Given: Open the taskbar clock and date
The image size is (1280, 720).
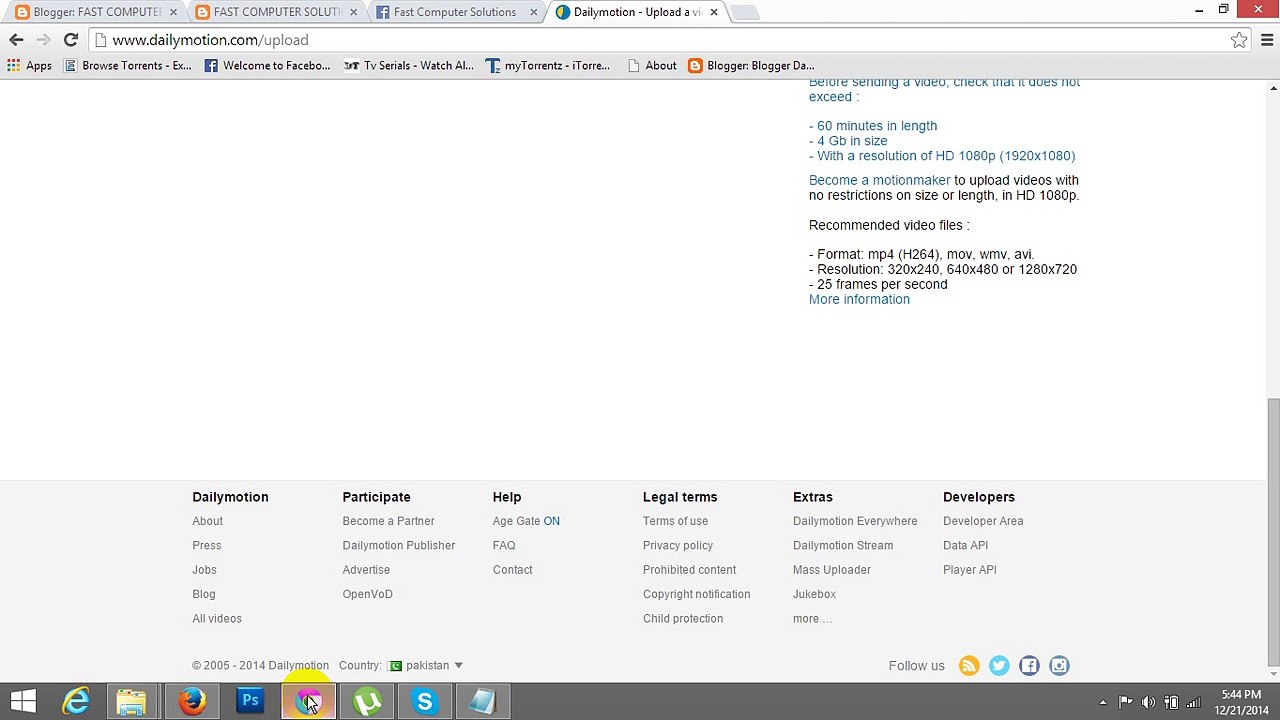Looking at the screenshot, I should (1241, 702).
